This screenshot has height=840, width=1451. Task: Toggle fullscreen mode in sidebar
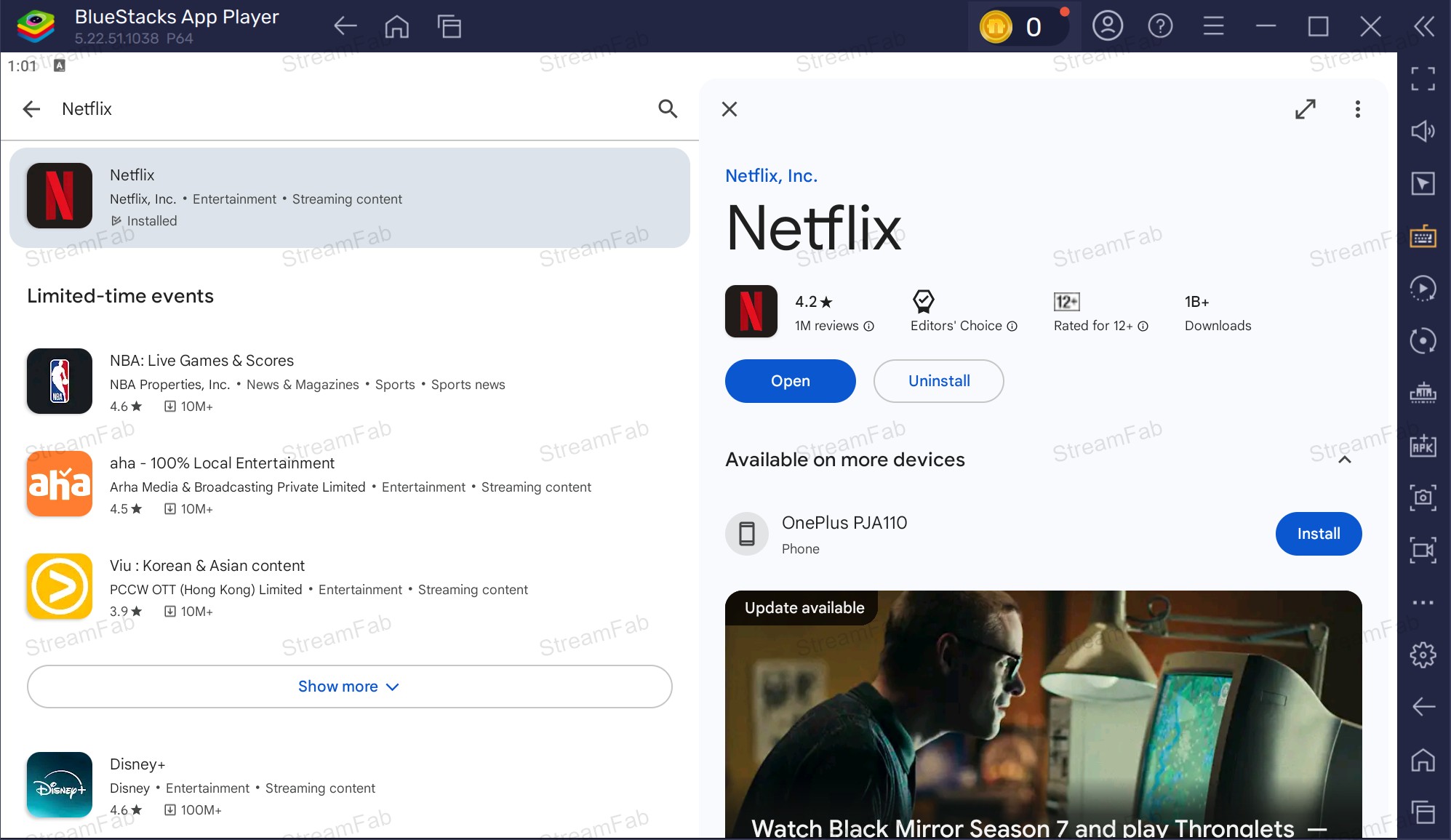[x=1423, y=79]
